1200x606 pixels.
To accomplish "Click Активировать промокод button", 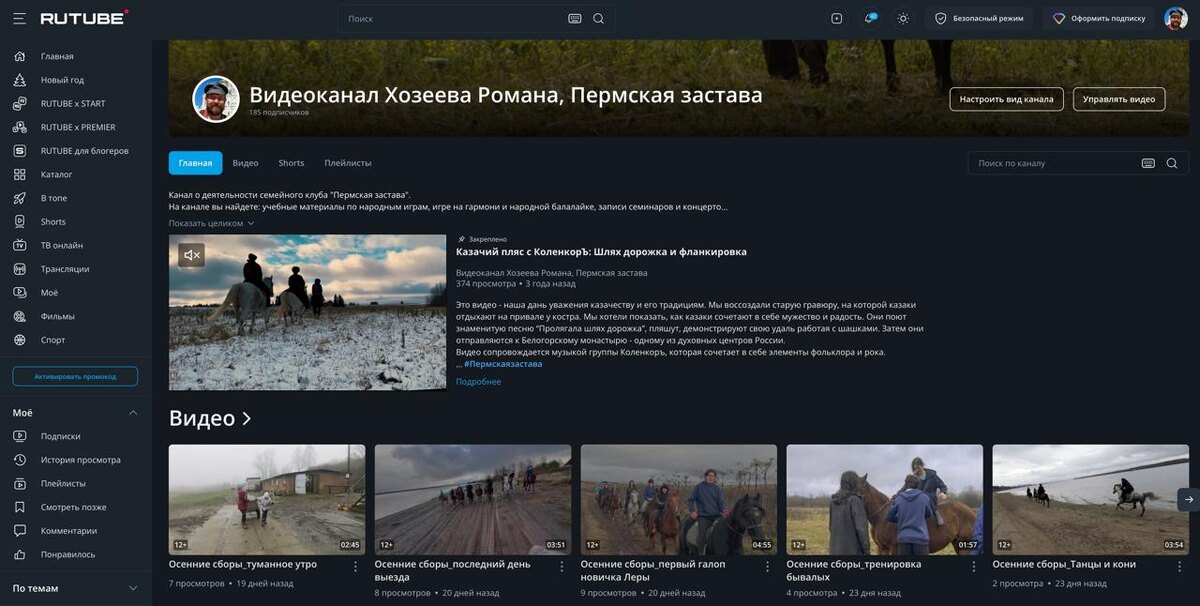I will pos(75,376).
